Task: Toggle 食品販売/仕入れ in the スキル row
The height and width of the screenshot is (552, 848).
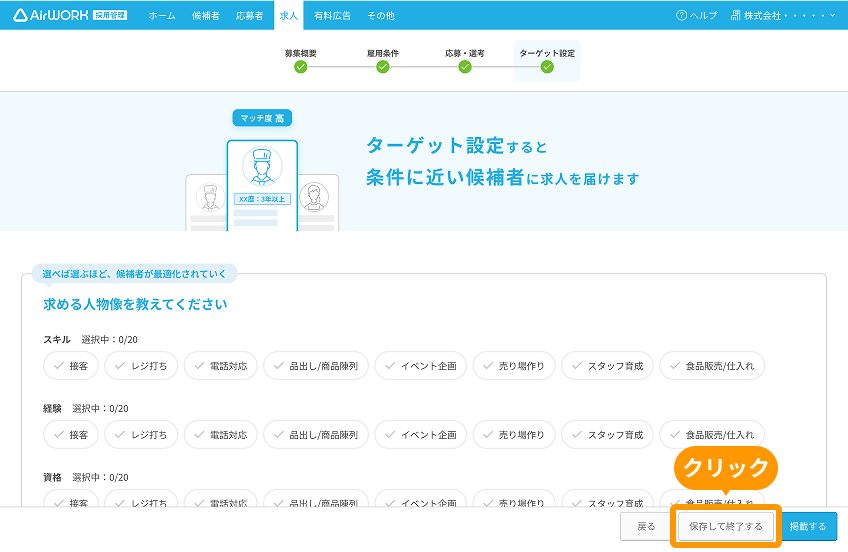Action: pos(712,366)
